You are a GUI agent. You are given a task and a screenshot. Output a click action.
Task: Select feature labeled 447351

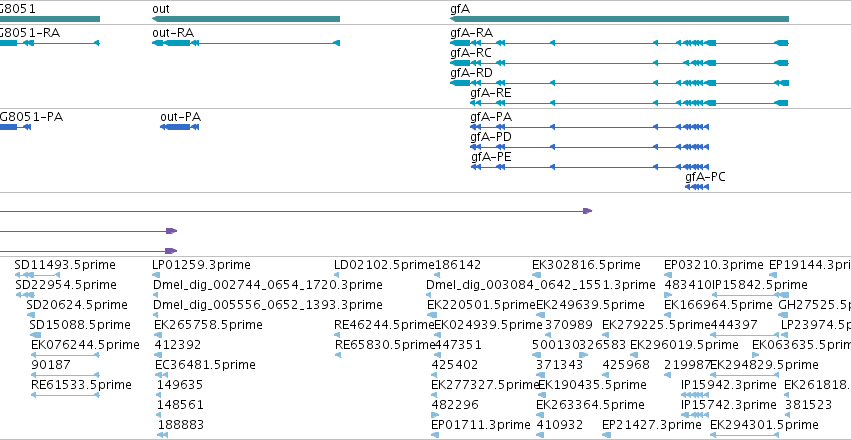pos(458,345)
